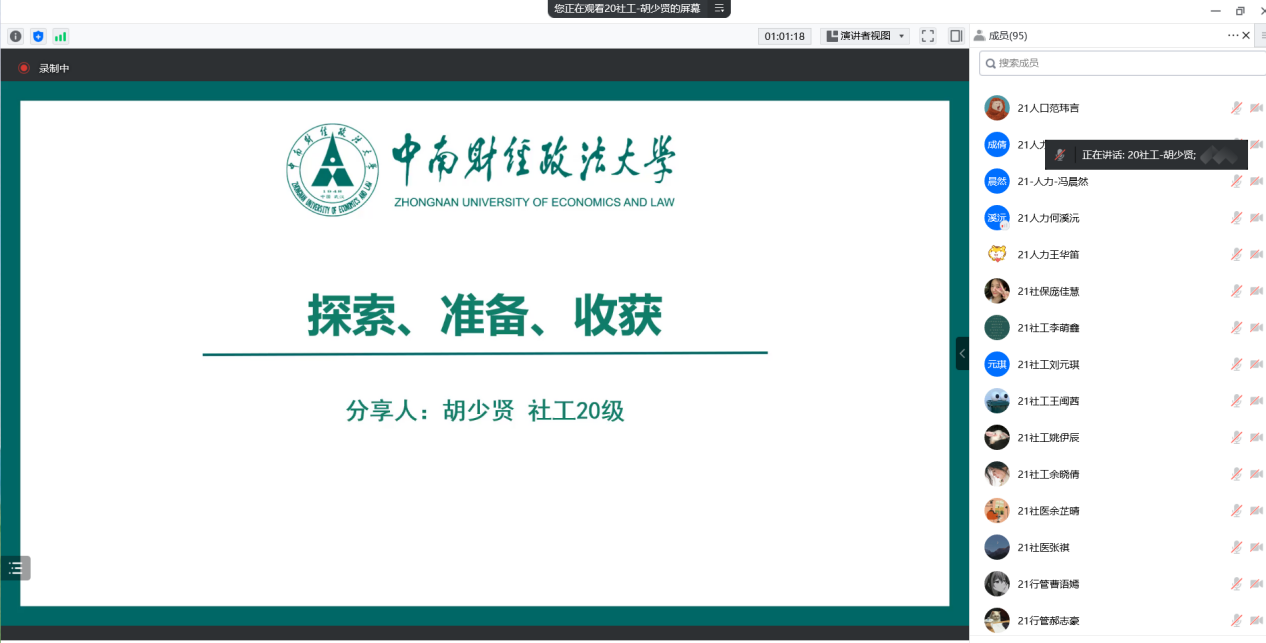
Task: Click the 01:01:18 meeting timer
Action: coord(785,36)
